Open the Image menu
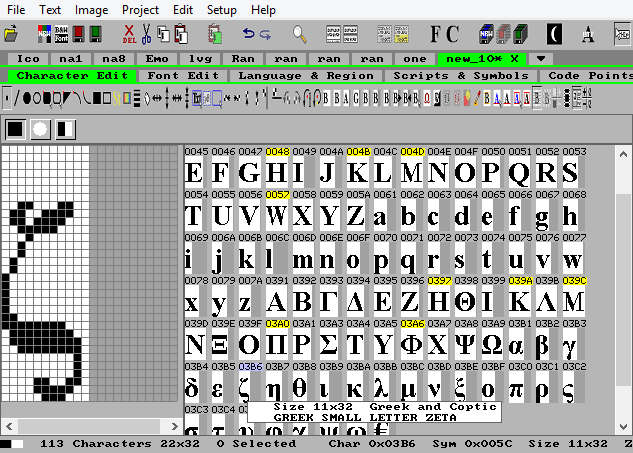The height and width of the screenshot is (453, 633). (x=91, y=10)
